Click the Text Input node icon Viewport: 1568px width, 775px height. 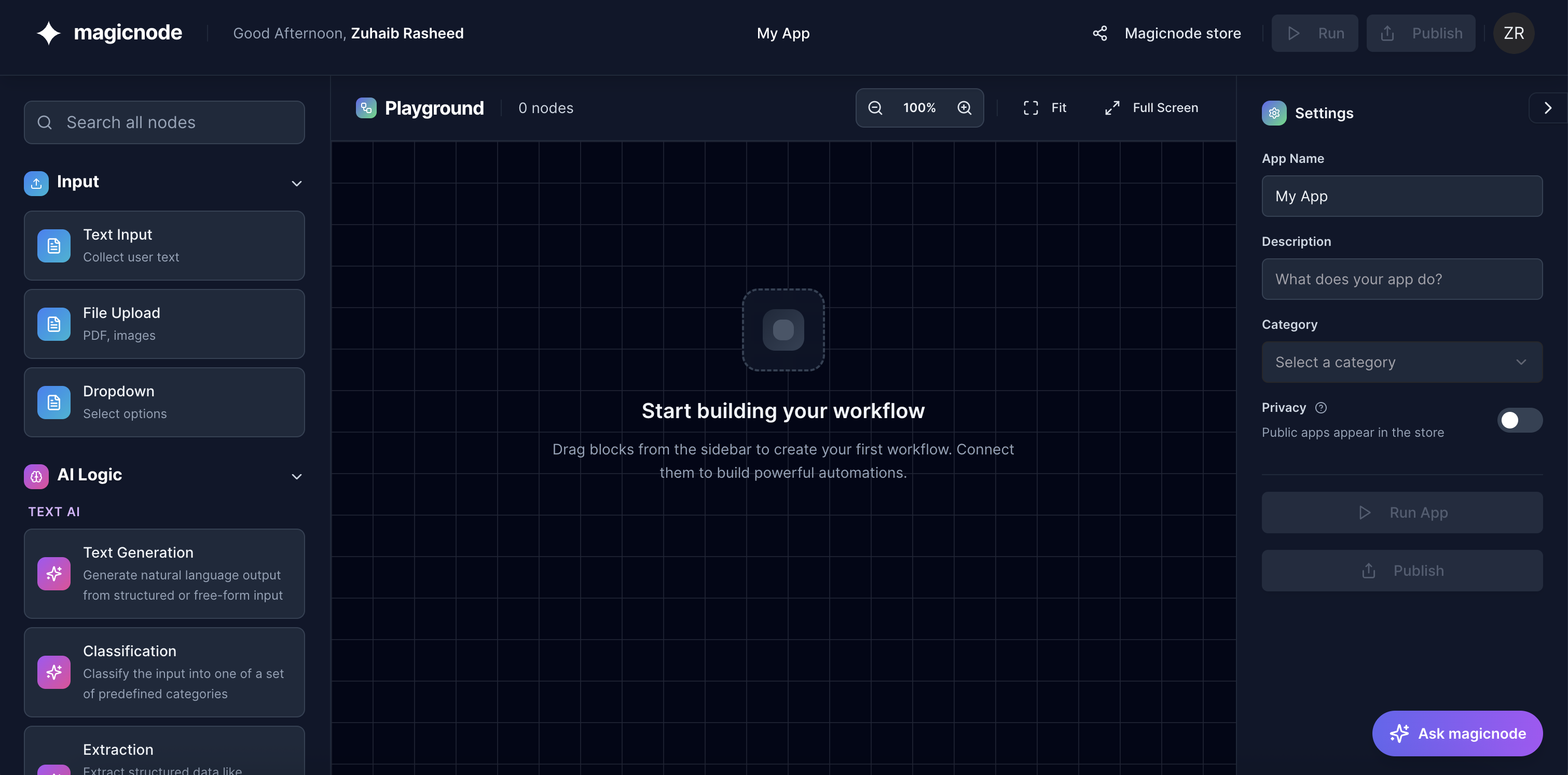54,246
